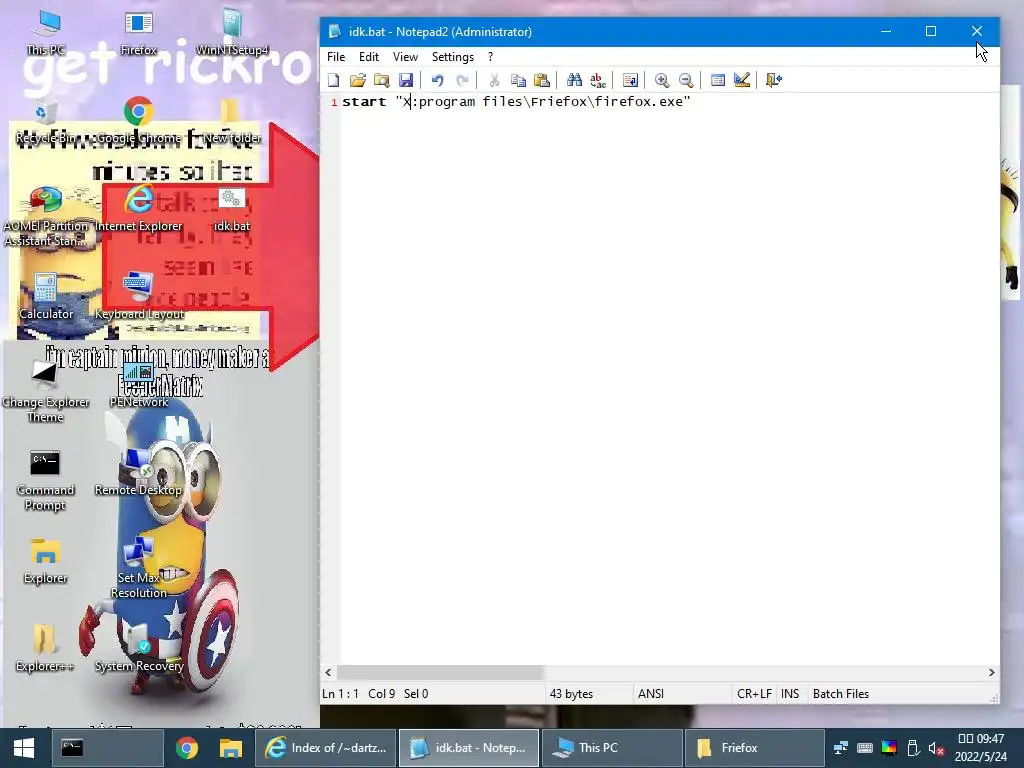Open Find with the binoculars icon
Viewport: 1024px width, 768px height.
pyautogui.click(x=574, y=80)
